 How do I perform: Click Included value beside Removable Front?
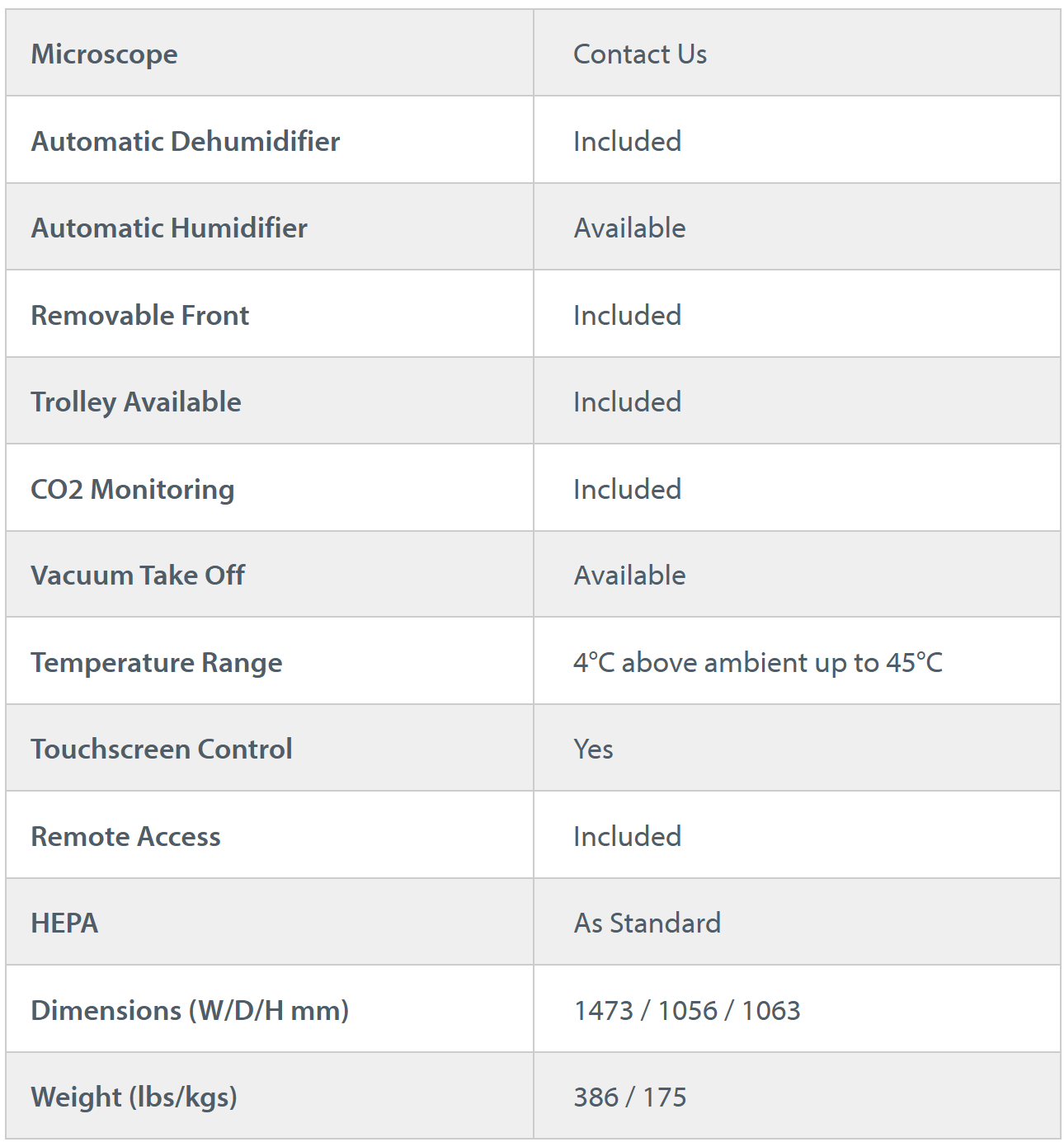click(627, 315)
